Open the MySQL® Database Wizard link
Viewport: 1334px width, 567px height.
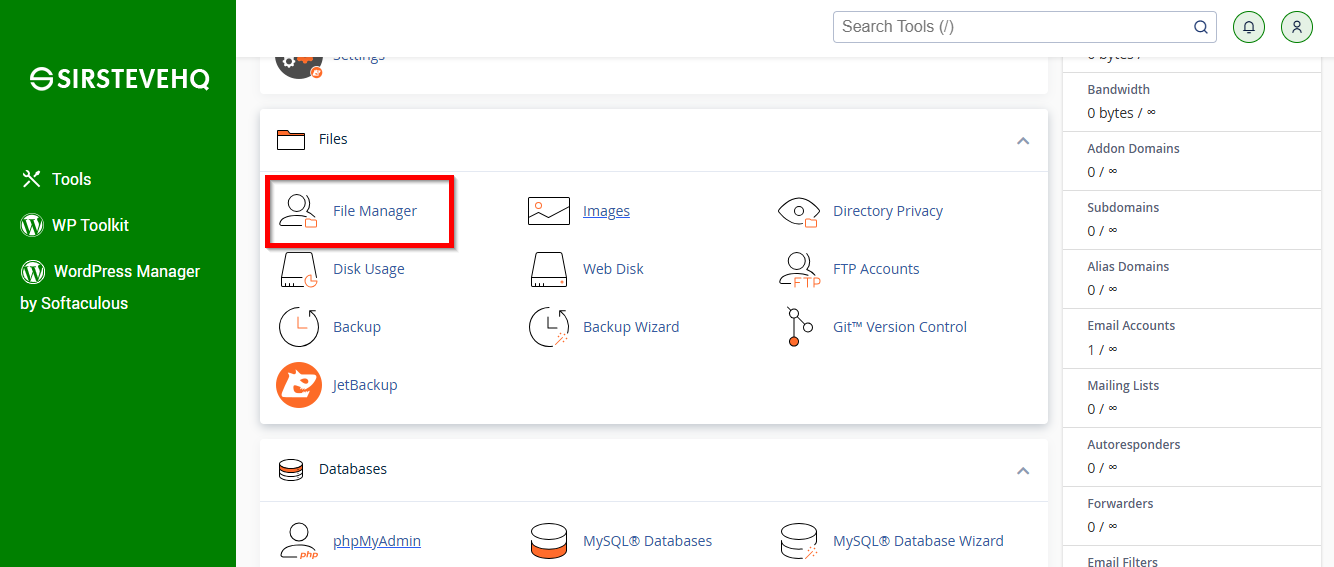pos(918,541)
